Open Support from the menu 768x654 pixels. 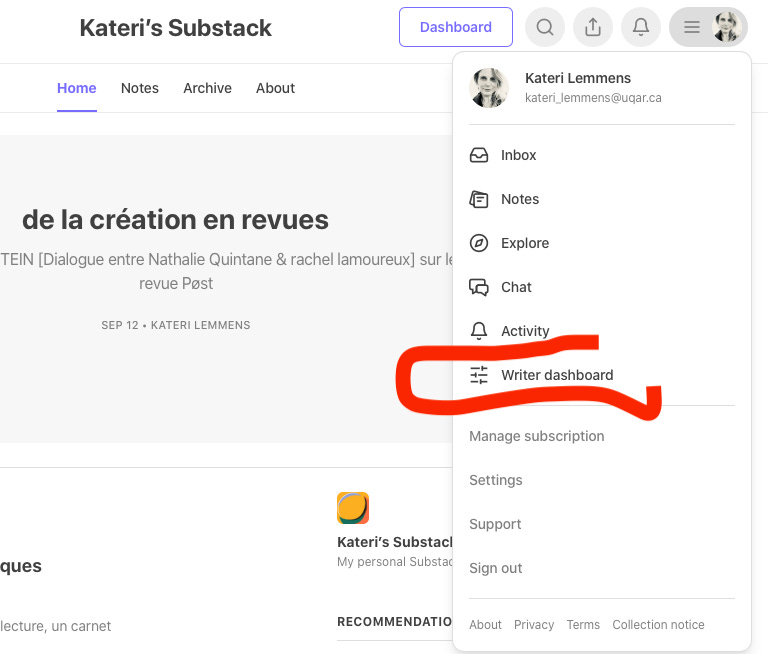click(495, 524)
